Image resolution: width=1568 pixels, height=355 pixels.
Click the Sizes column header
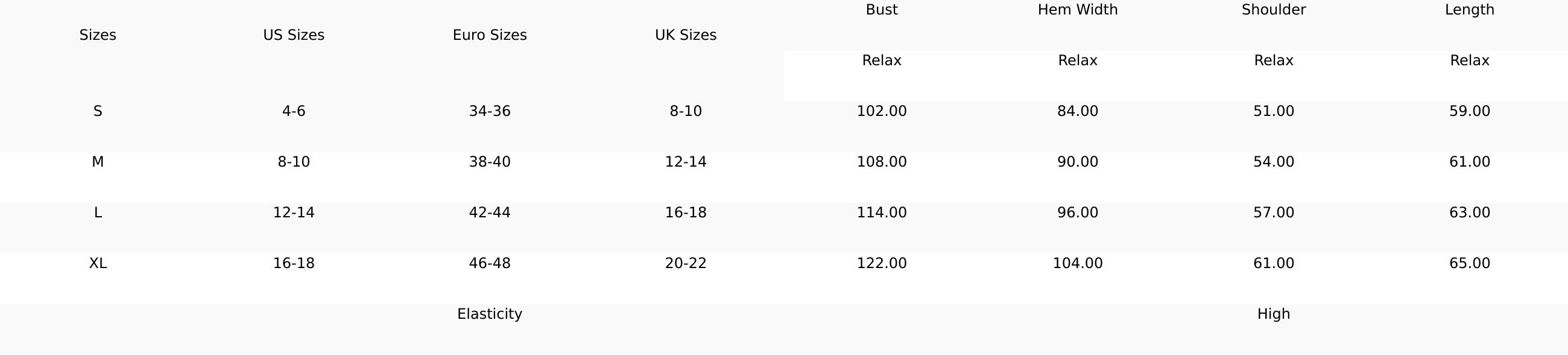coord(97,35)
